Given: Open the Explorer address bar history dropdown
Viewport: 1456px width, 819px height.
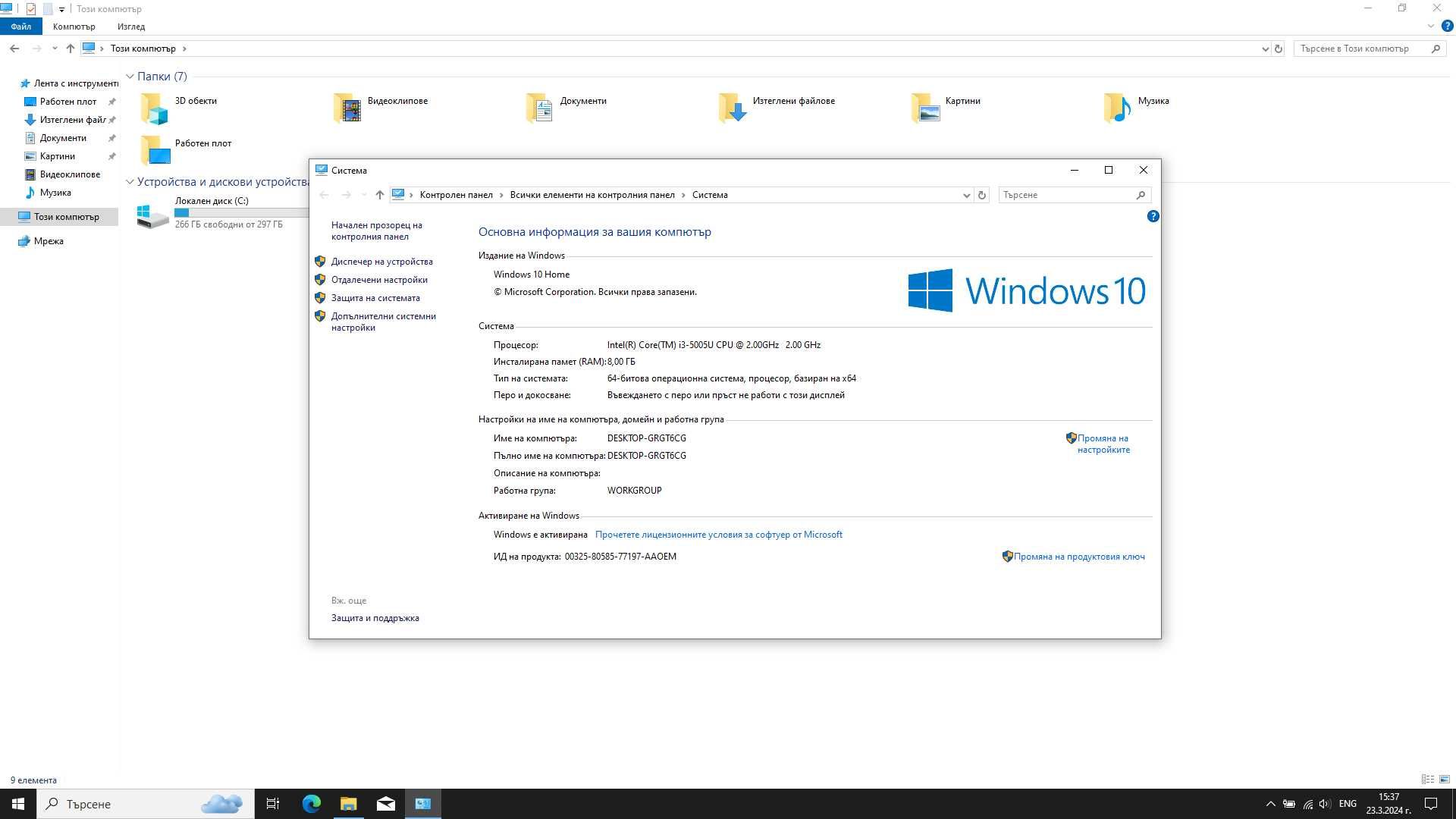Looking at the screenshot, I should [x=1265, y=49].
